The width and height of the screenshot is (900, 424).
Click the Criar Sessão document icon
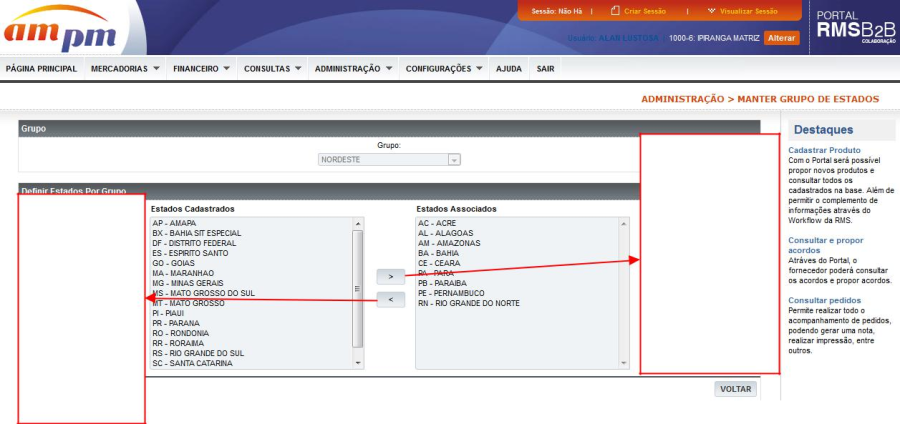click(x=615, y=11)
